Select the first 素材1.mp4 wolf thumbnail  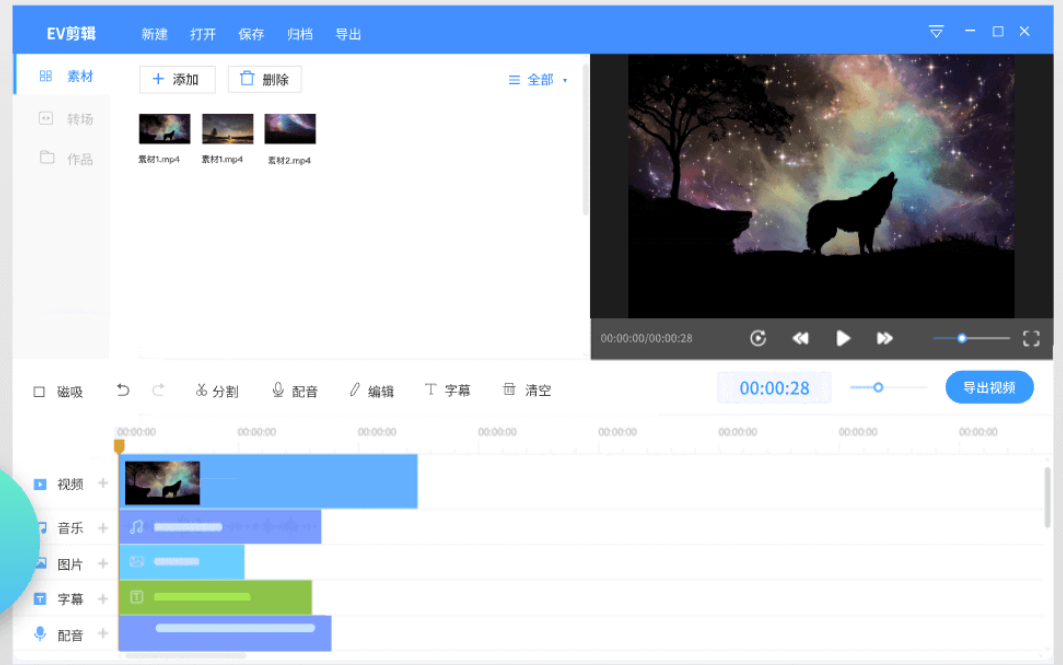[x=164, y=129]
